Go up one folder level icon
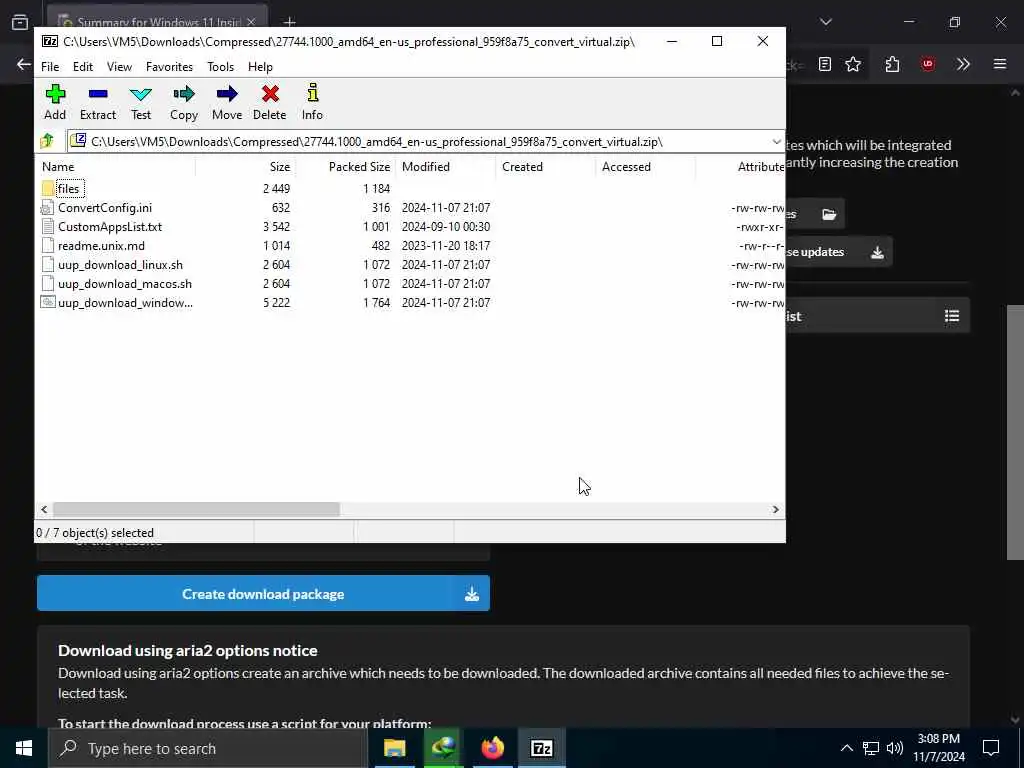This screenshot has height=768, width=1024. coord(47,141)
